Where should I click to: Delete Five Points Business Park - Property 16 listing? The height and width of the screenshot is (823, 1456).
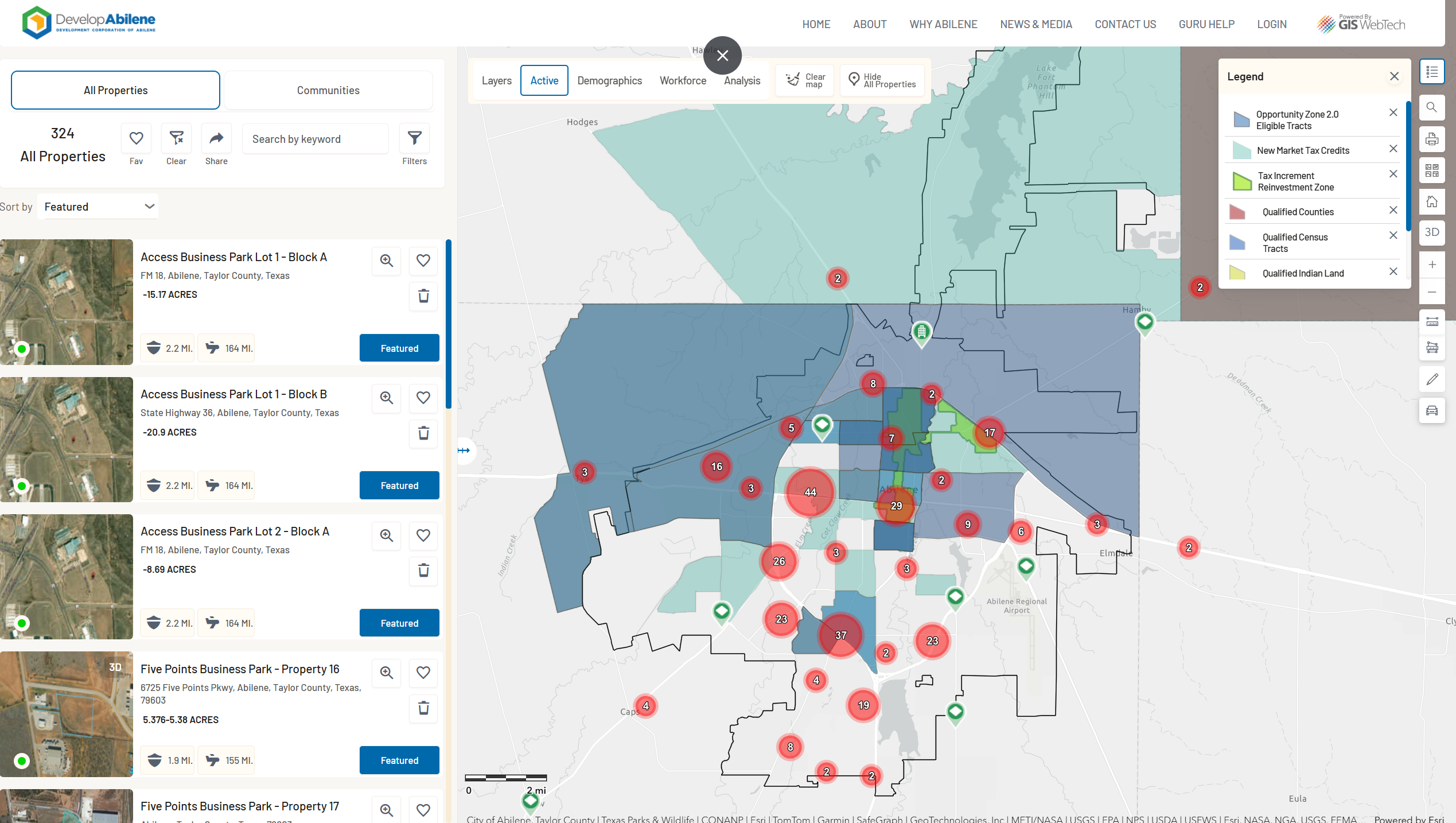423,708
